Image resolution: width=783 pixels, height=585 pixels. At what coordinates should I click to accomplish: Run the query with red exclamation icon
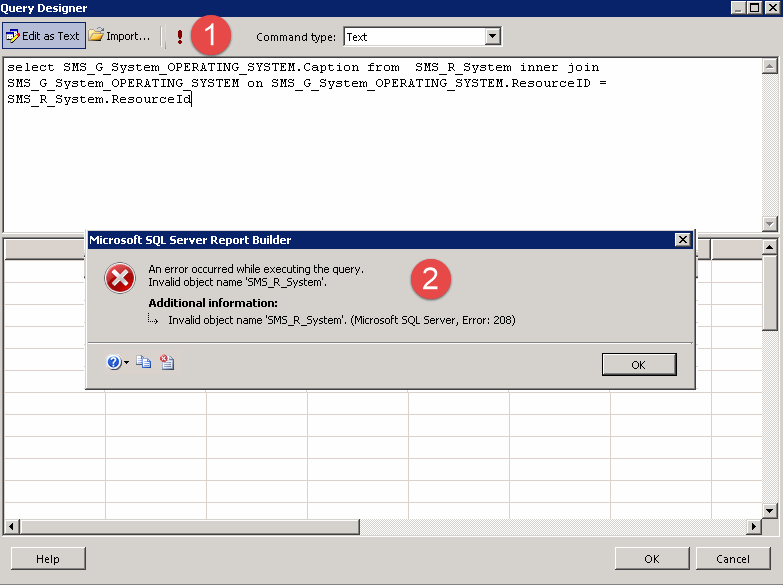tap(180, 36)
